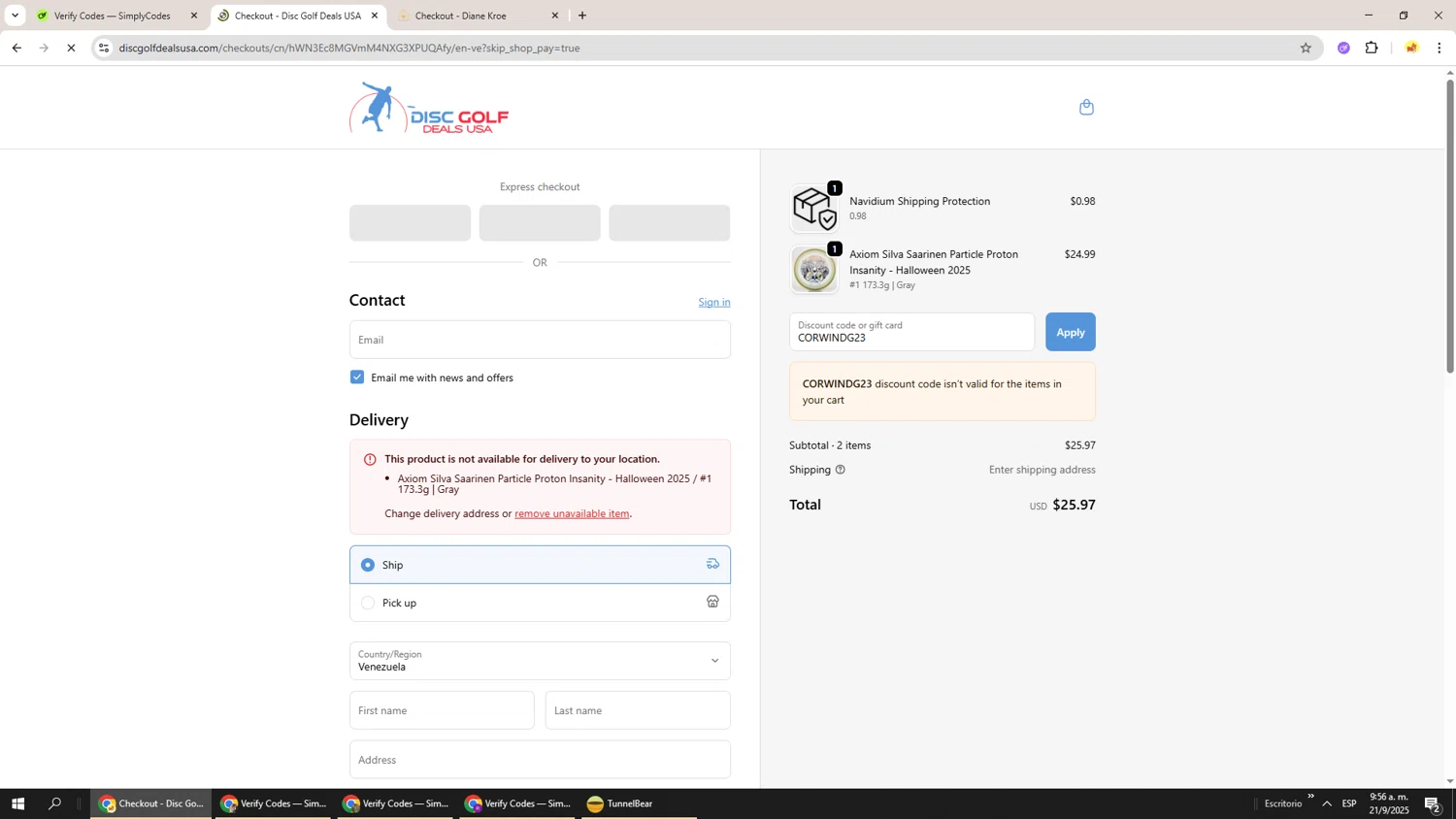Switch to Checkout - Disc Golf Deals USA tab
This screenshot has height=819, width=1456.
coord(297,16)
